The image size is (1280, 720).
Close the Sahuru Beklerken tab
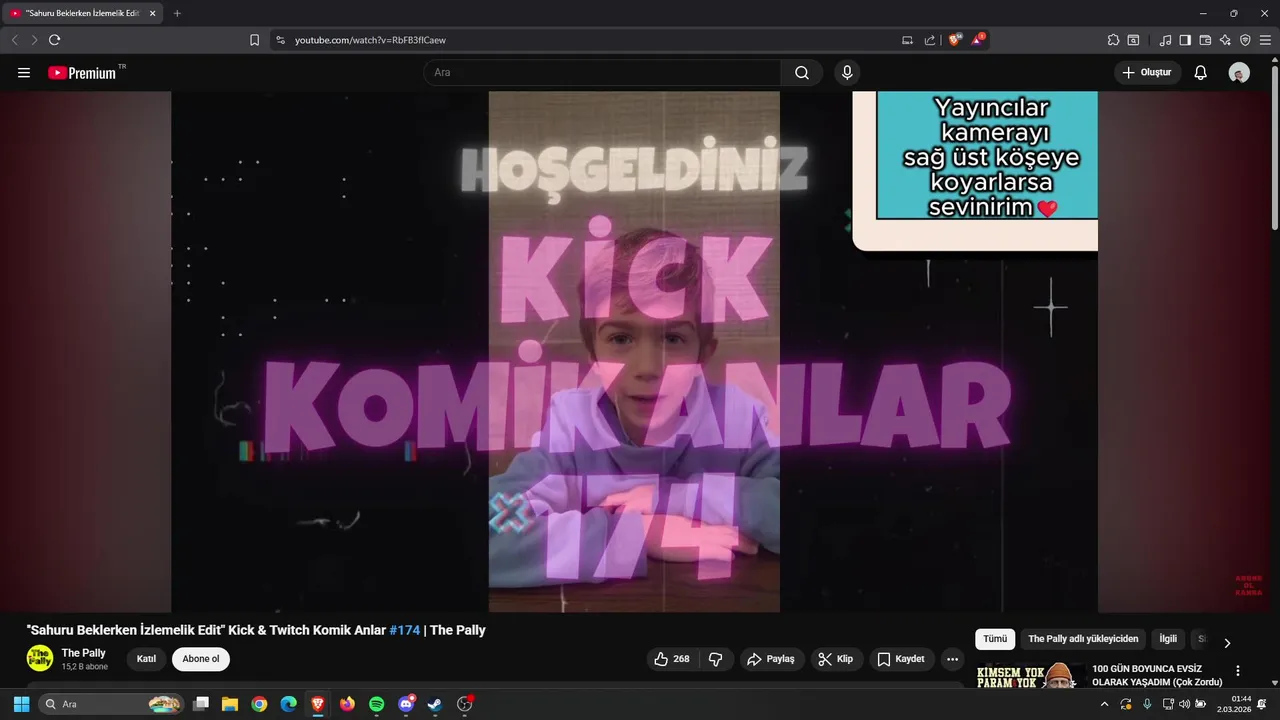point(152,13)
